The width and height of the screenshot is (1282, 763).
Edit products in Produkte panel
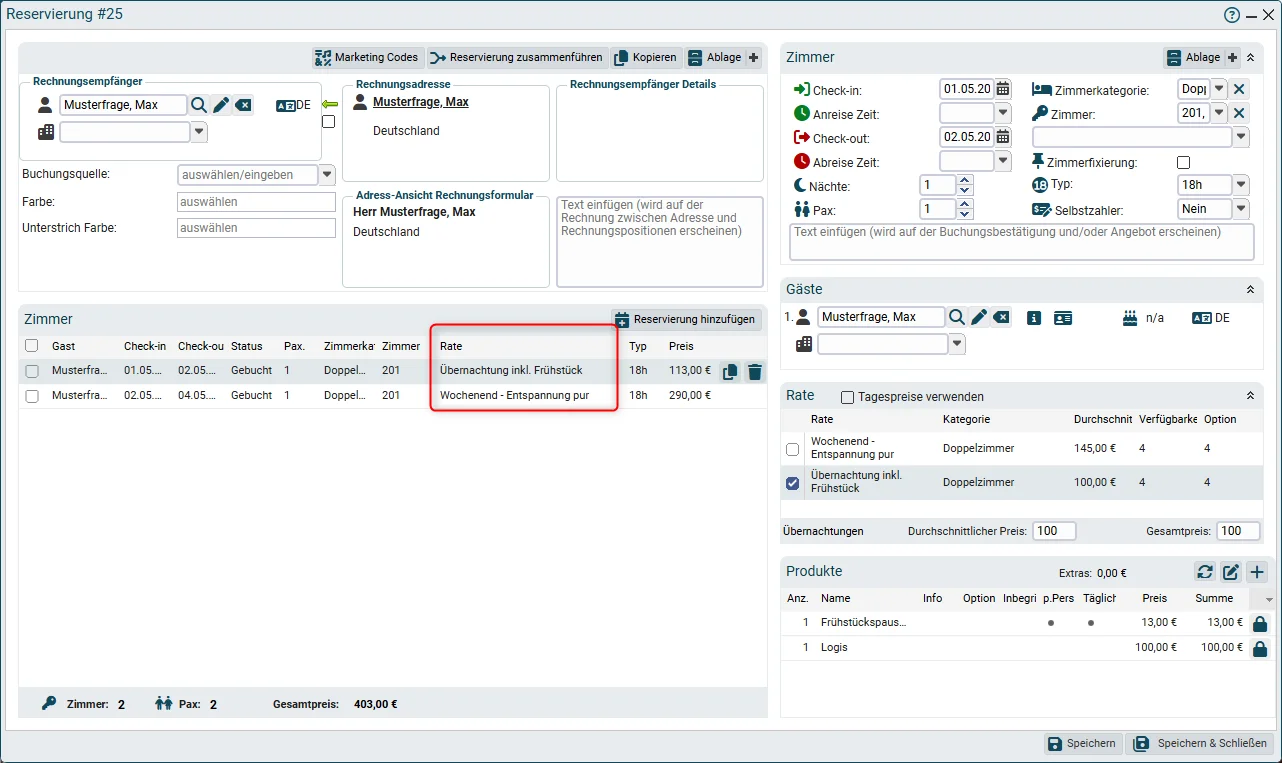(x=1231, y=572)
